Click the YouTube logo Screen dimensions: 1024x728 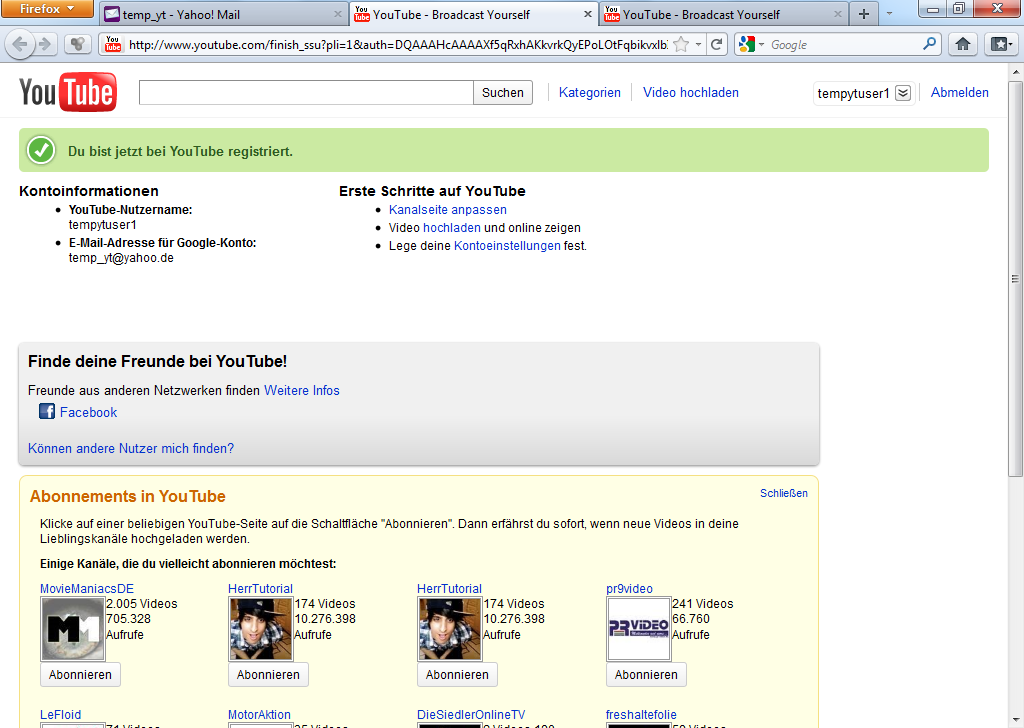pos(68,93)
